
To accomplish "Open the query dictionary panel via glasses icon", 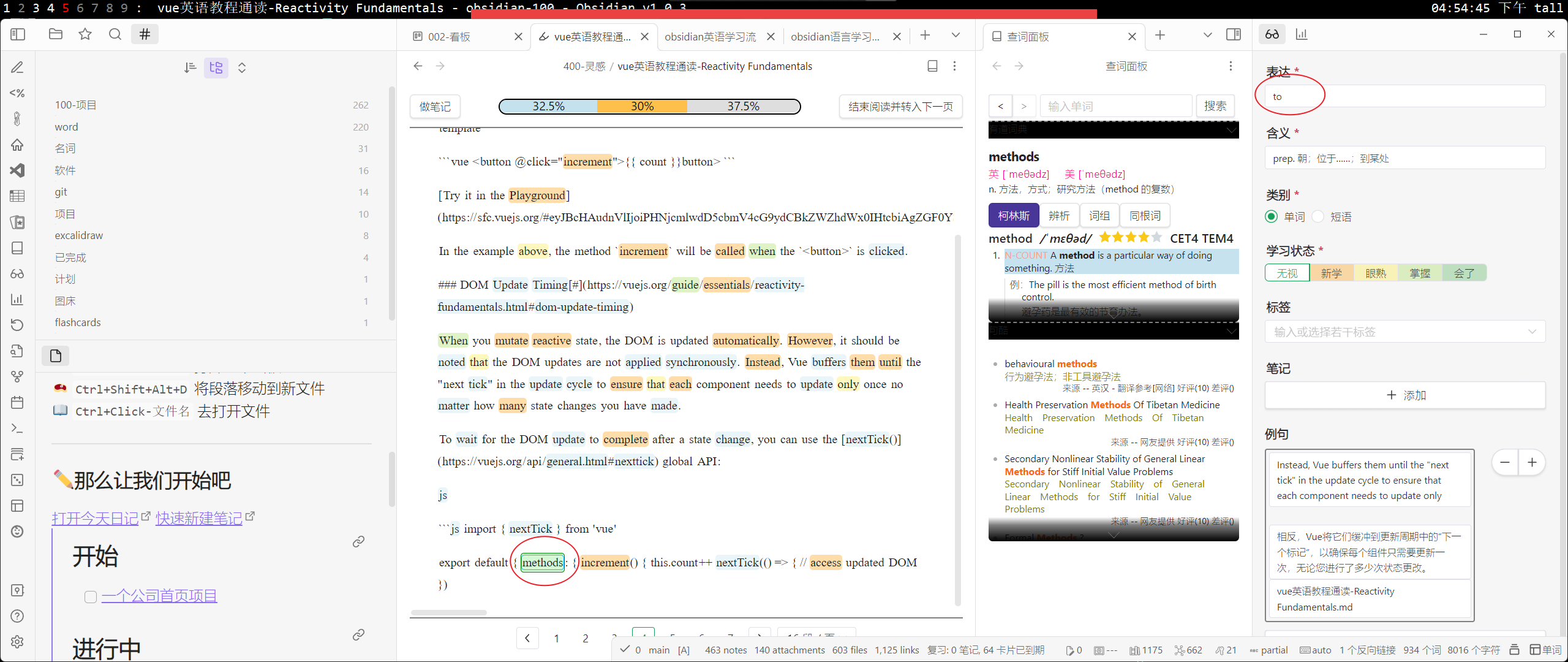I will 1272,34.
